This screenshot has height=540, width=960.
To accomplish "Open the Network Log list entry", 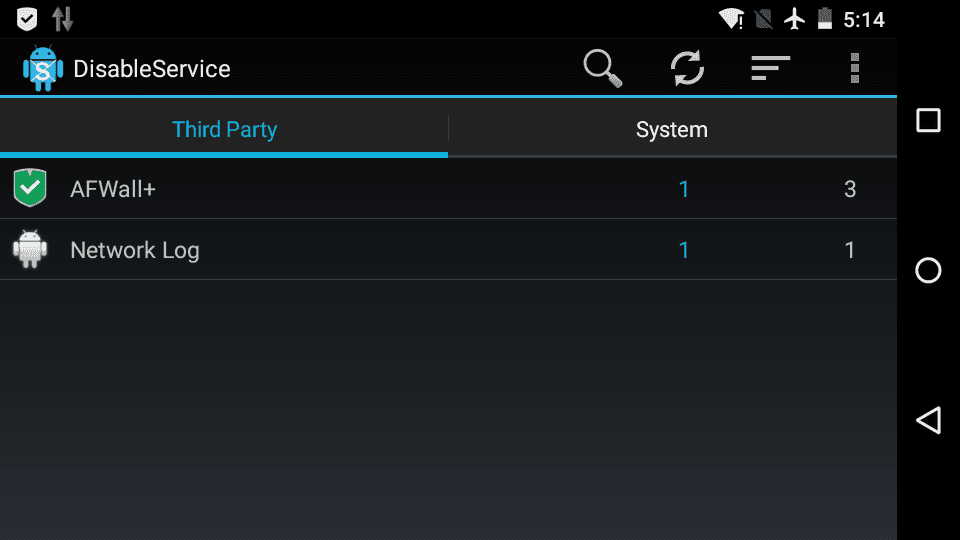I will click(448, 250).
